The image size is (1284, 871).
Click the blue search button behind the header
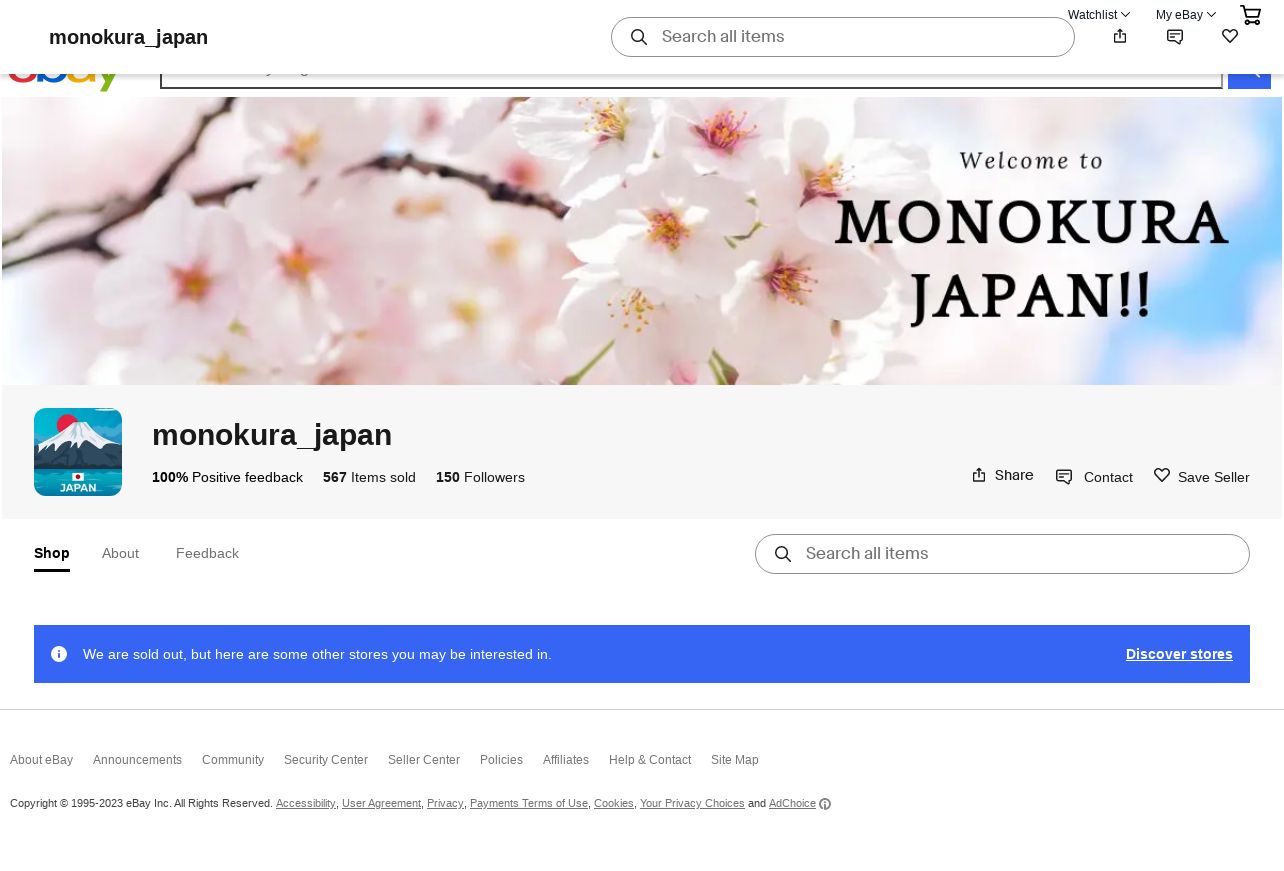point(1249,81)
